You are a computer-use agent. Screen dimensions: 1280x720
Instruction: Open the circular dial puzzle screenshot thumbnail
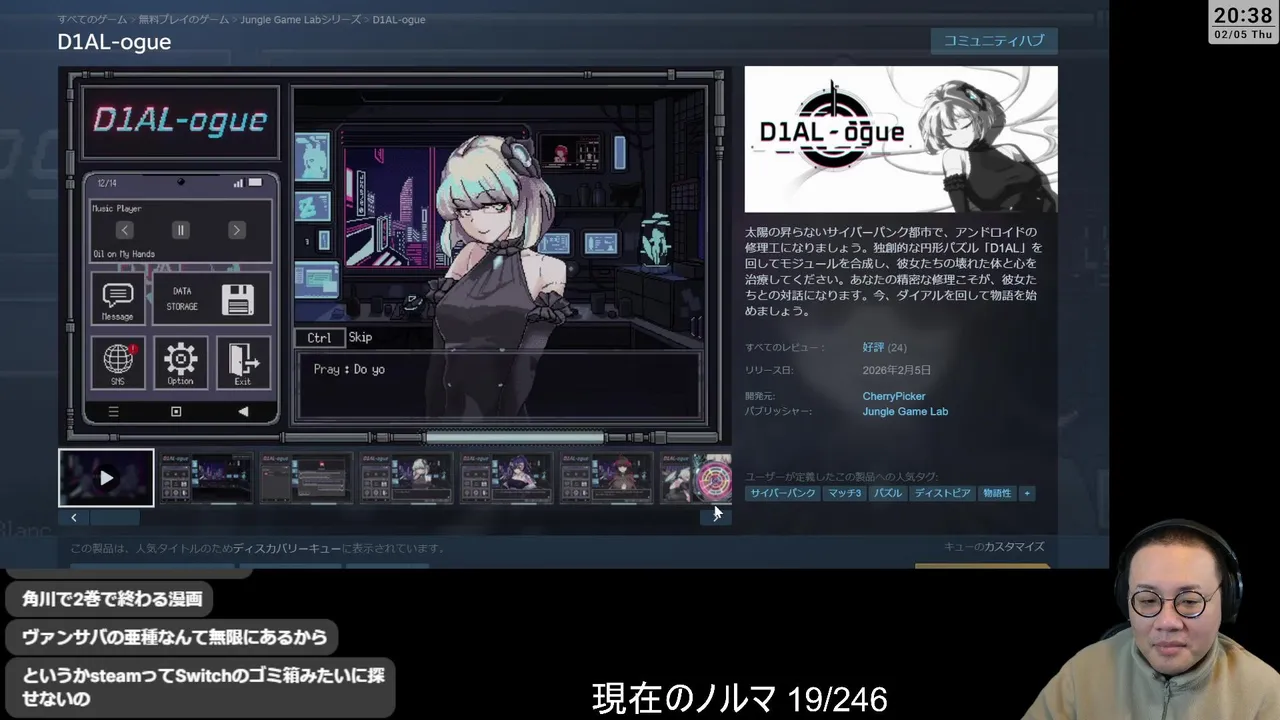tap(696, 478)
